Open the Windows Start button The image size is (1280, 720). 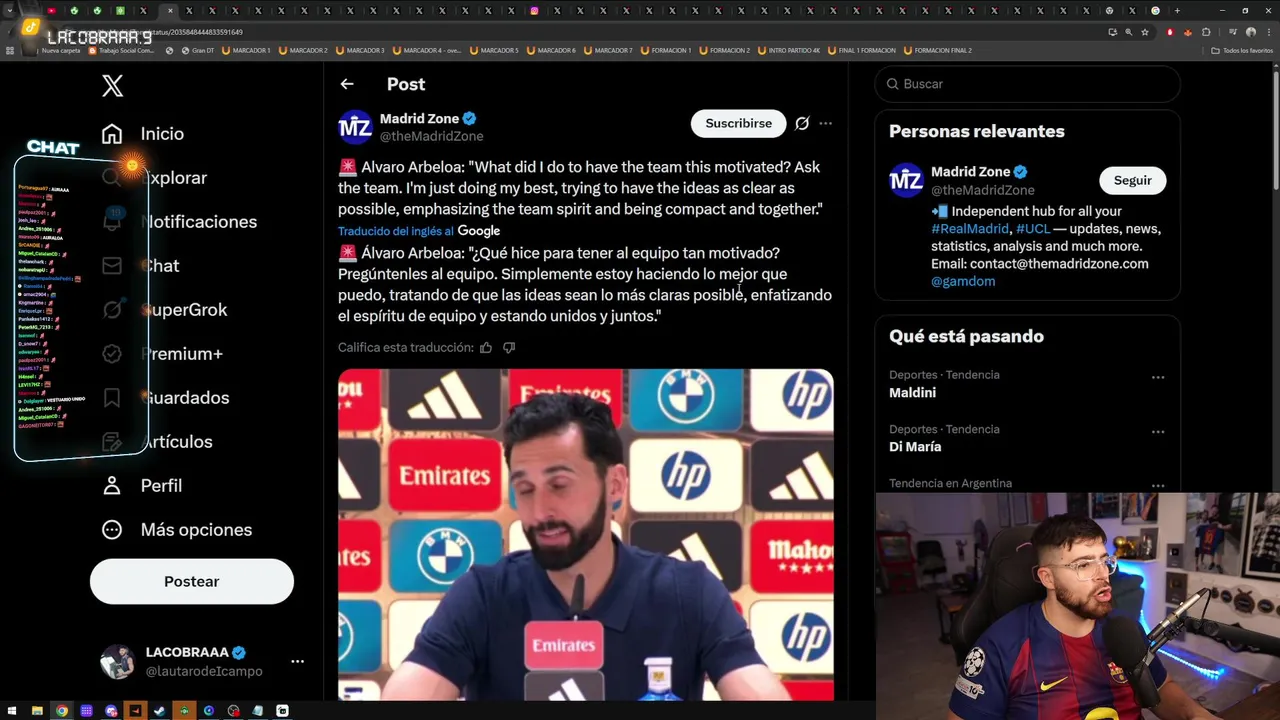pos(12,711)
